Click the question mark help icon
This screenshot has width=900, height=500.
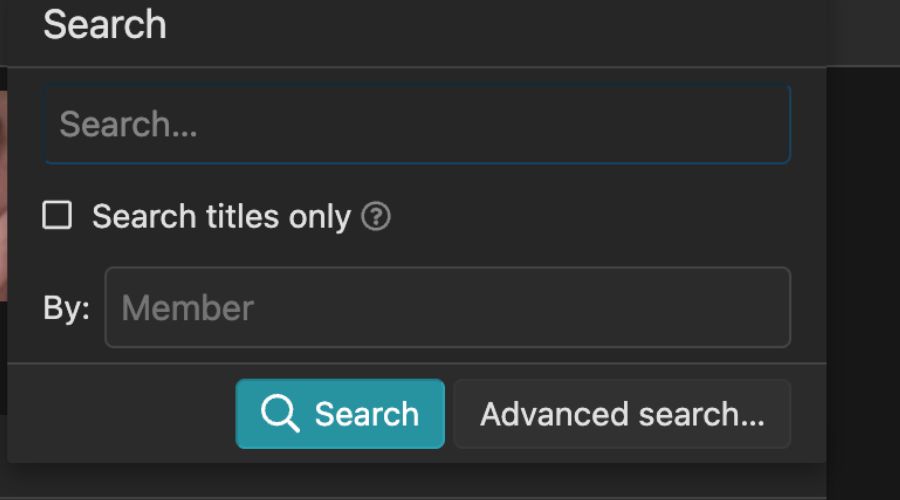pyautogui.click(x=376, y=216)
